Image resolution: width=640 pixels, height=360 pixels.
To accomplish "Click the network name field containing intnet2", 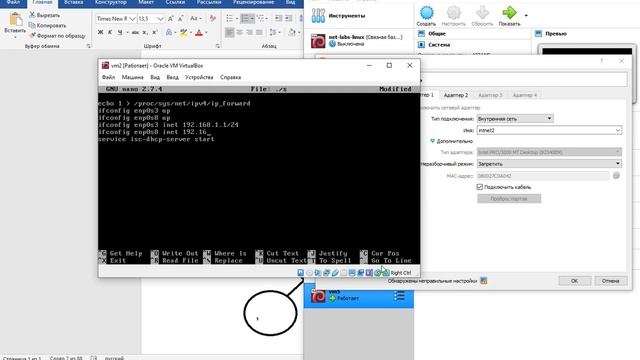I will 549,130.
